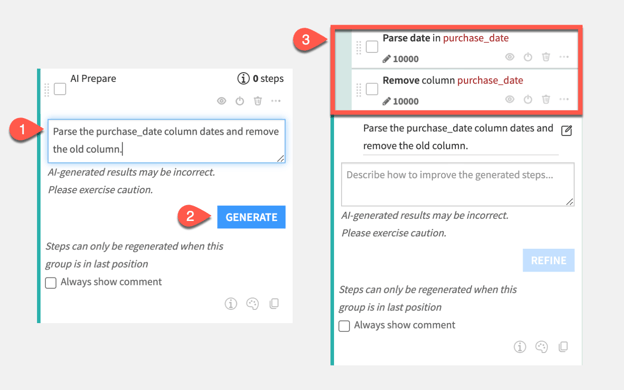Open the three-dots menu of AI Prepare group
Viewport: 624px width, 390px height.
coord(276,101)
